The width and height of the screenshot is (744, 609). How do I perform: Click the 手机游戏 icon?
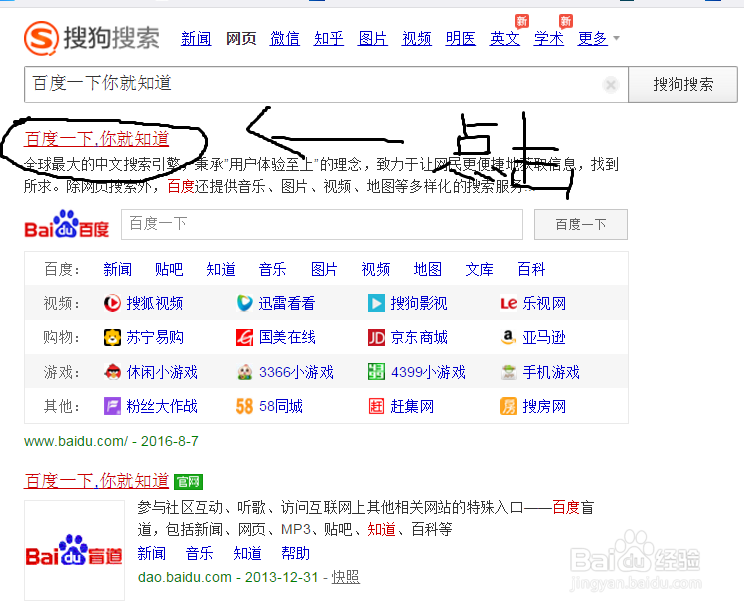coord(508,372)
